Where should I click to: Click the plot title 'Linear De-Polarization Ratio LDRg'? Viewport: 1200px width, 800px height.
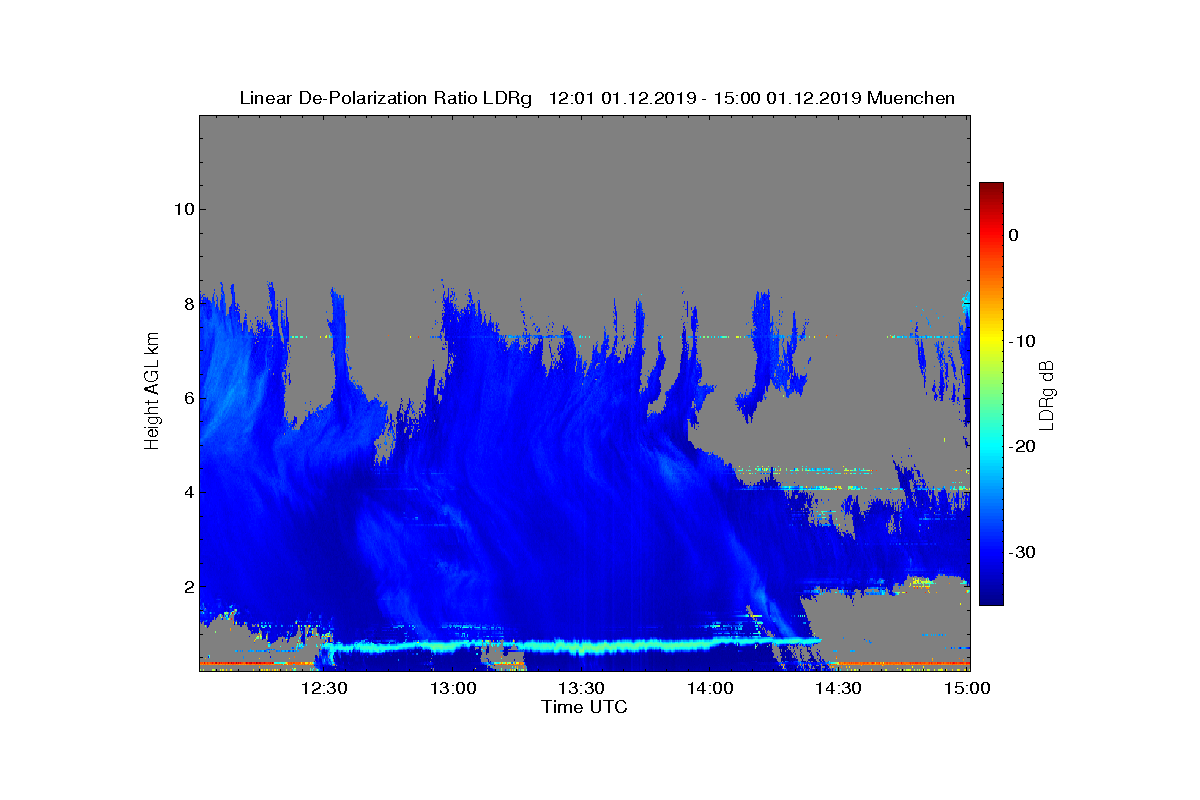click(x=386, y=98)
